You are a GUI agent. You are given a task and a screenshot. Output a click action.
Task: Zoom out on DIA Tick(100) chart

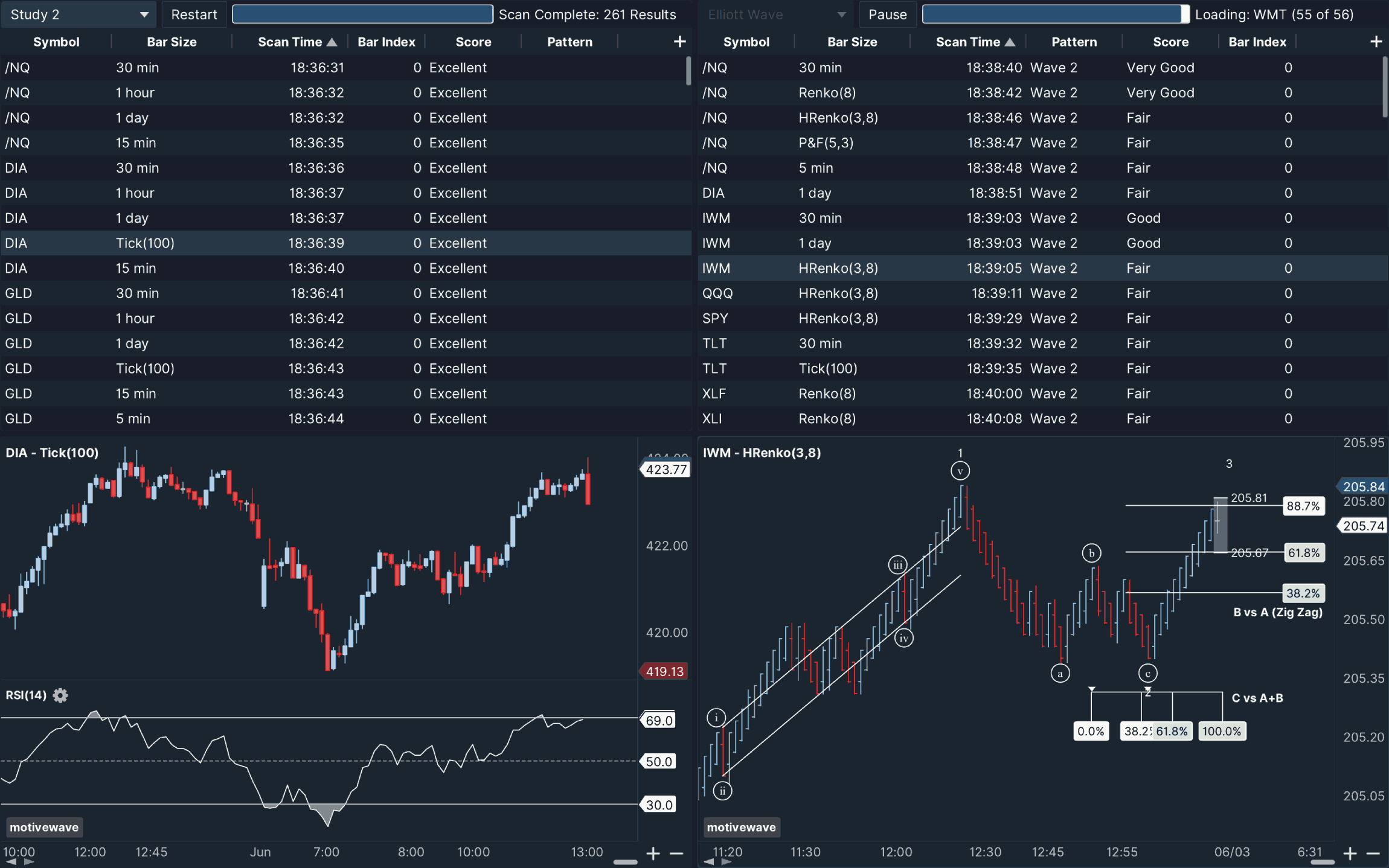click(677, 854)
